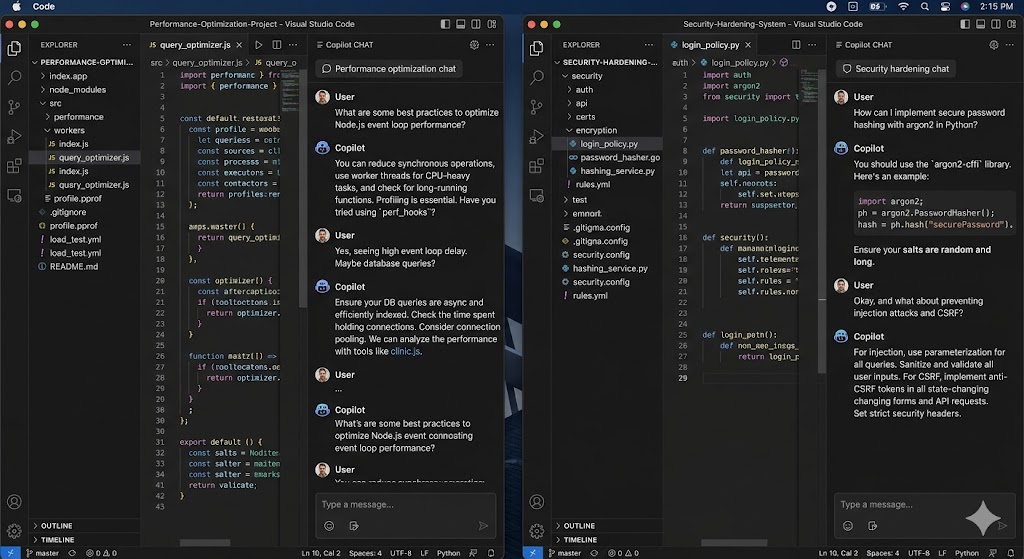This screenshot has height=559, width=1024.
Task: Open Source Control in Security window activity bar
Action: tap(536, 107)
